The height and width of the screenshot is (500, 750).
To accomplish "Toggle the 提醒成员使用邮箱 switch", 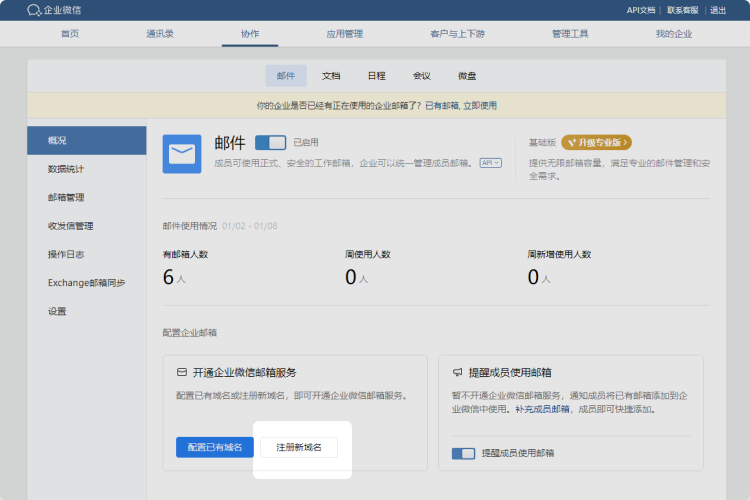I will 463,454.
